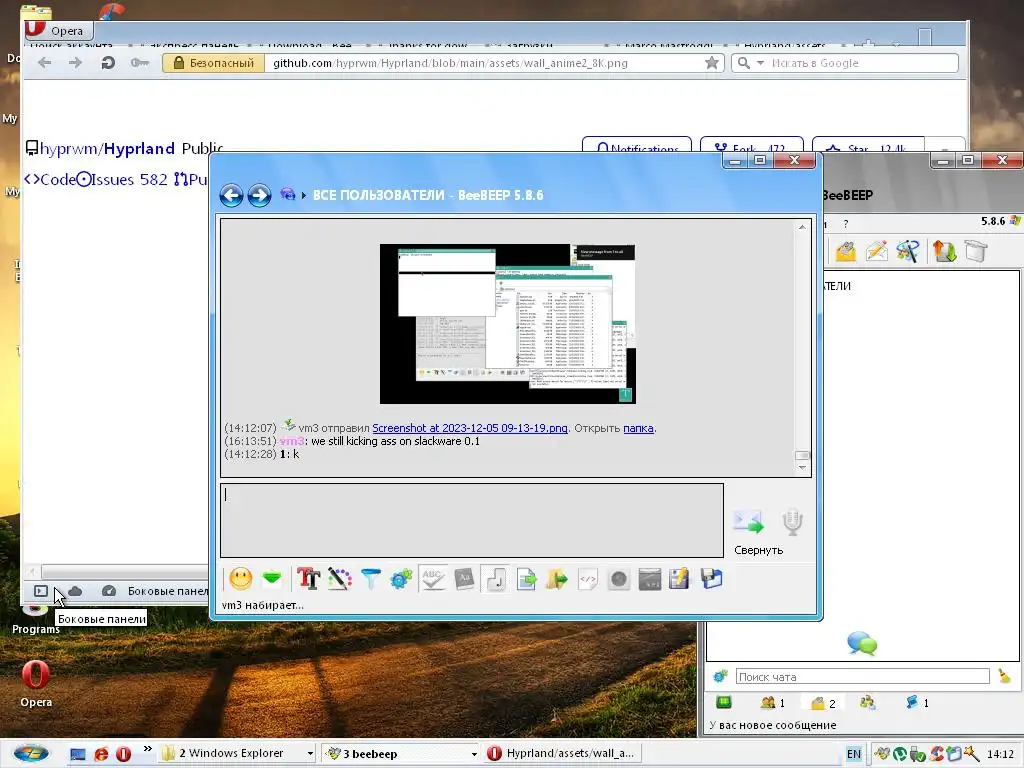Click the Безопасный security badge in Opera
Image resolution: width=1024 pixels, height=768 pixels.
(x=213, y=63)
